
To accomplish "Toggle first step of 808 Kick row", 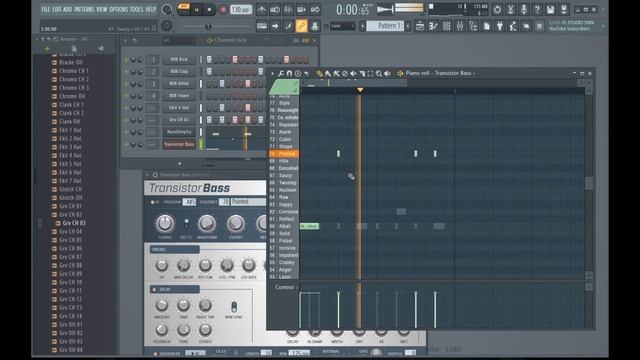I will (209, 60).
